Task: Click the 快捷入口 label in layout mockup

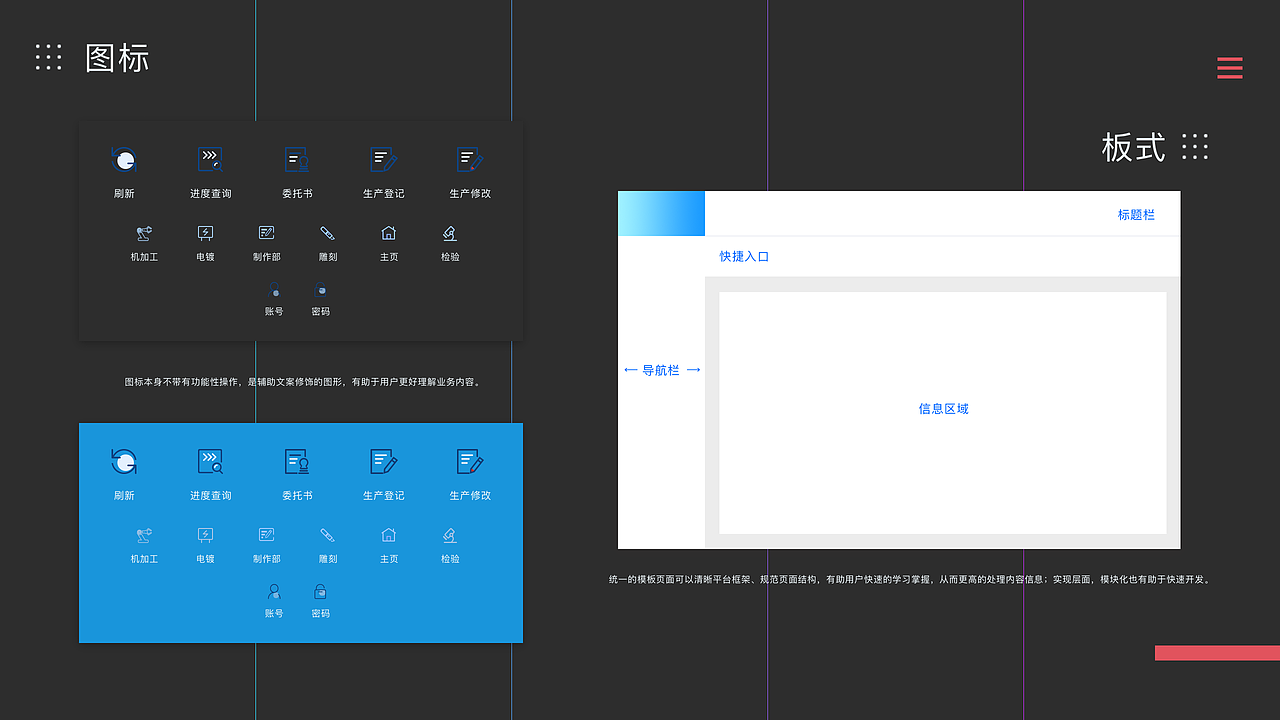Action: pos(744,257)
